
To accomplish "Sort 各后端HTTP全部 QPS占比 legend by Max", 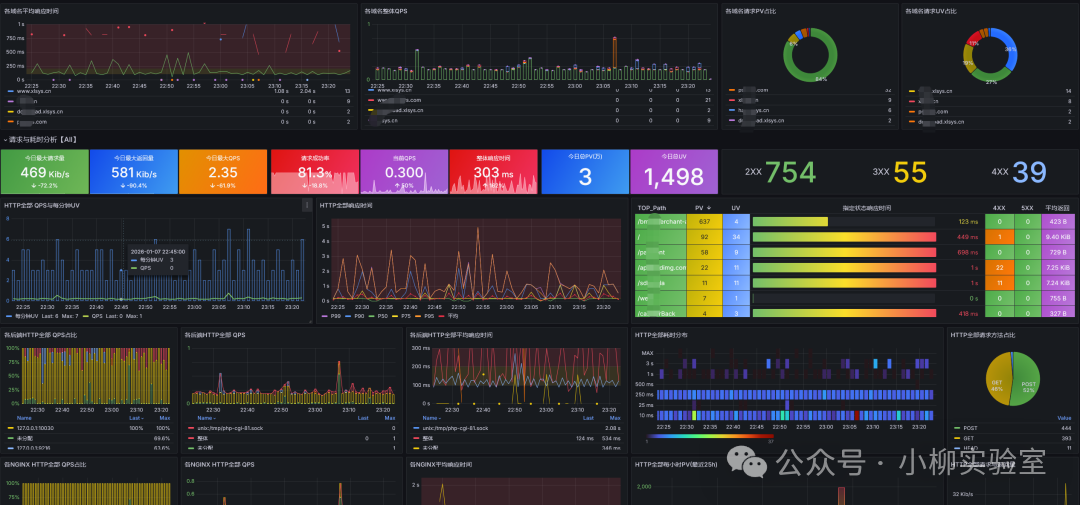I will click(164, 418).
